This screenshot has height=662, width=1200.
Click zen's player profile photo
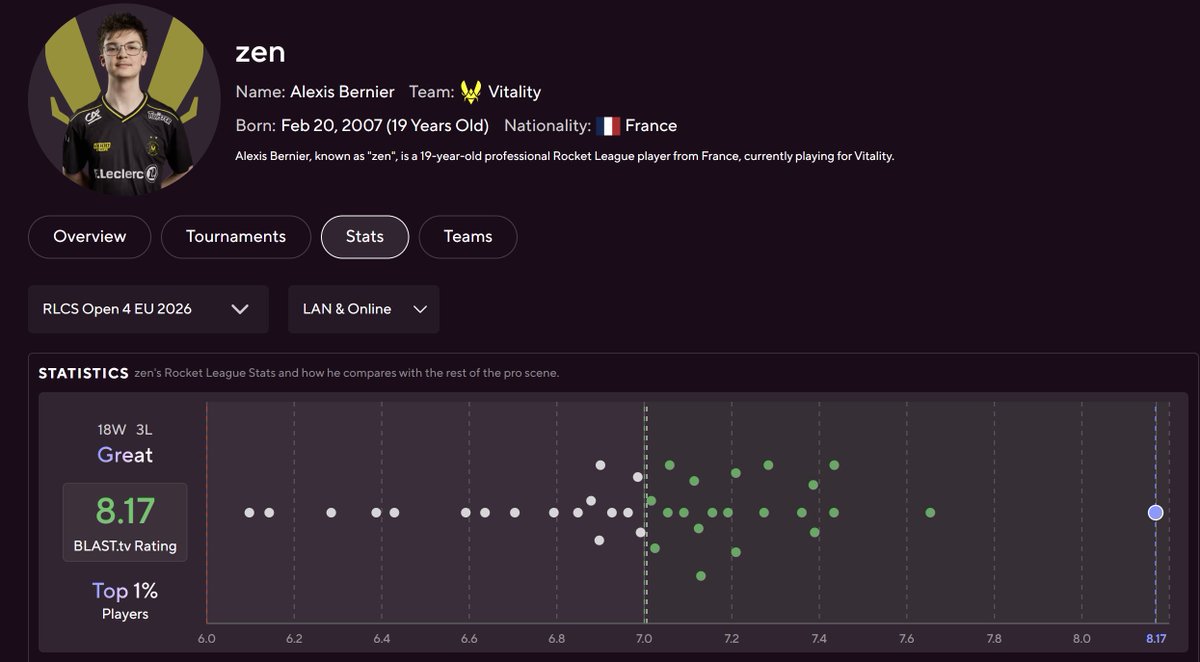[x=124, y=100]
